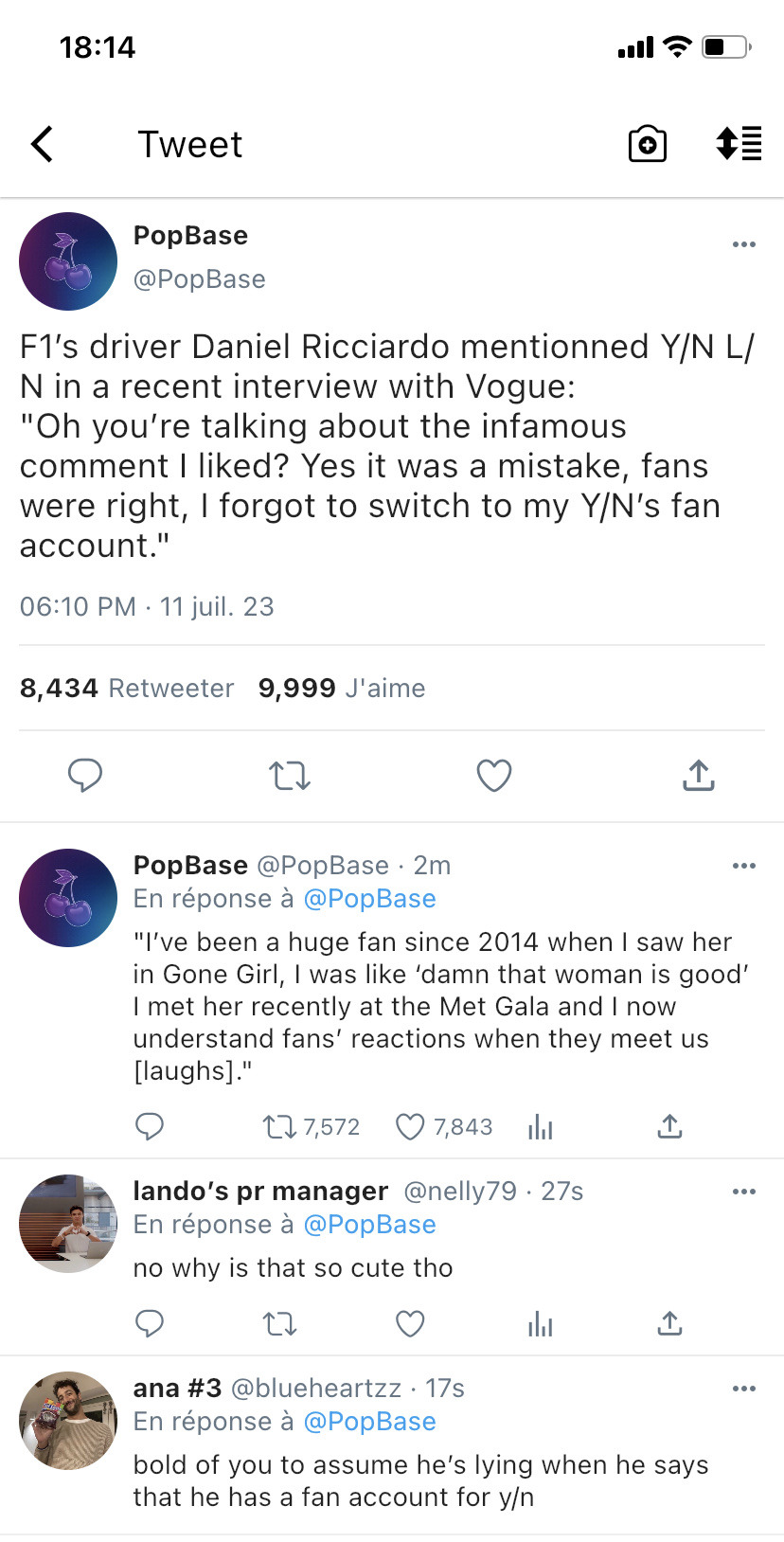Viewport: 784px width, 1542px height.
Task: Like the main PopBase tweet
Action: [494, 776]
